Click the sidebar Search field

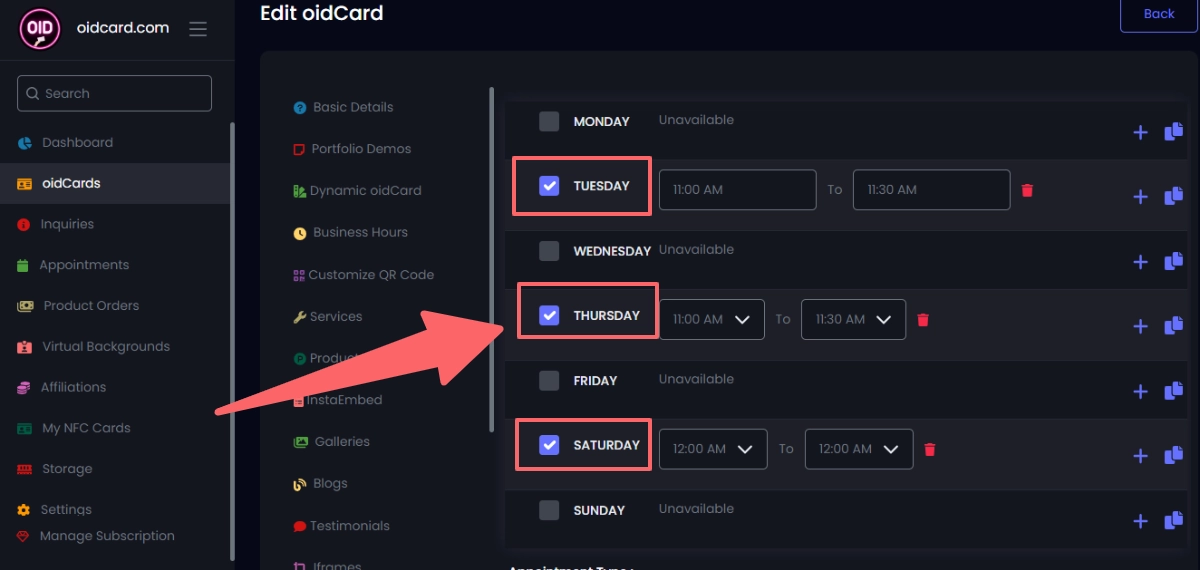pyautogui.click(x=114, y=93)
